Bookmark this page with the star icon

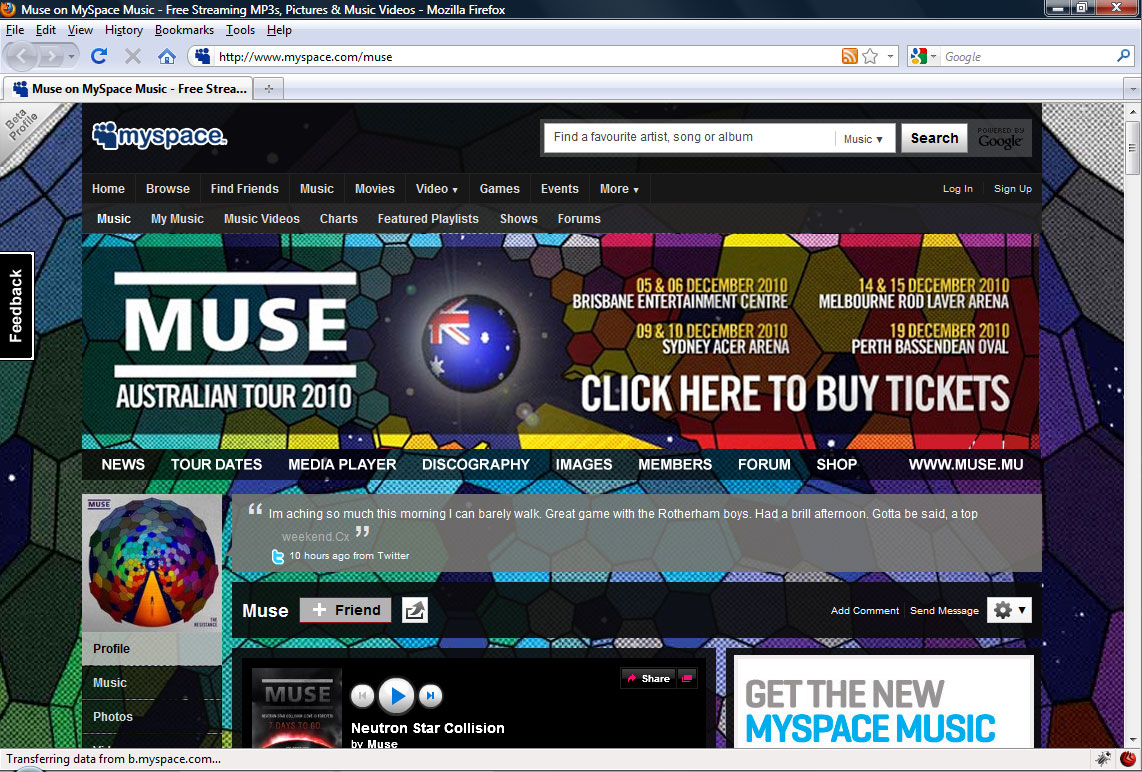click(870, 56)
